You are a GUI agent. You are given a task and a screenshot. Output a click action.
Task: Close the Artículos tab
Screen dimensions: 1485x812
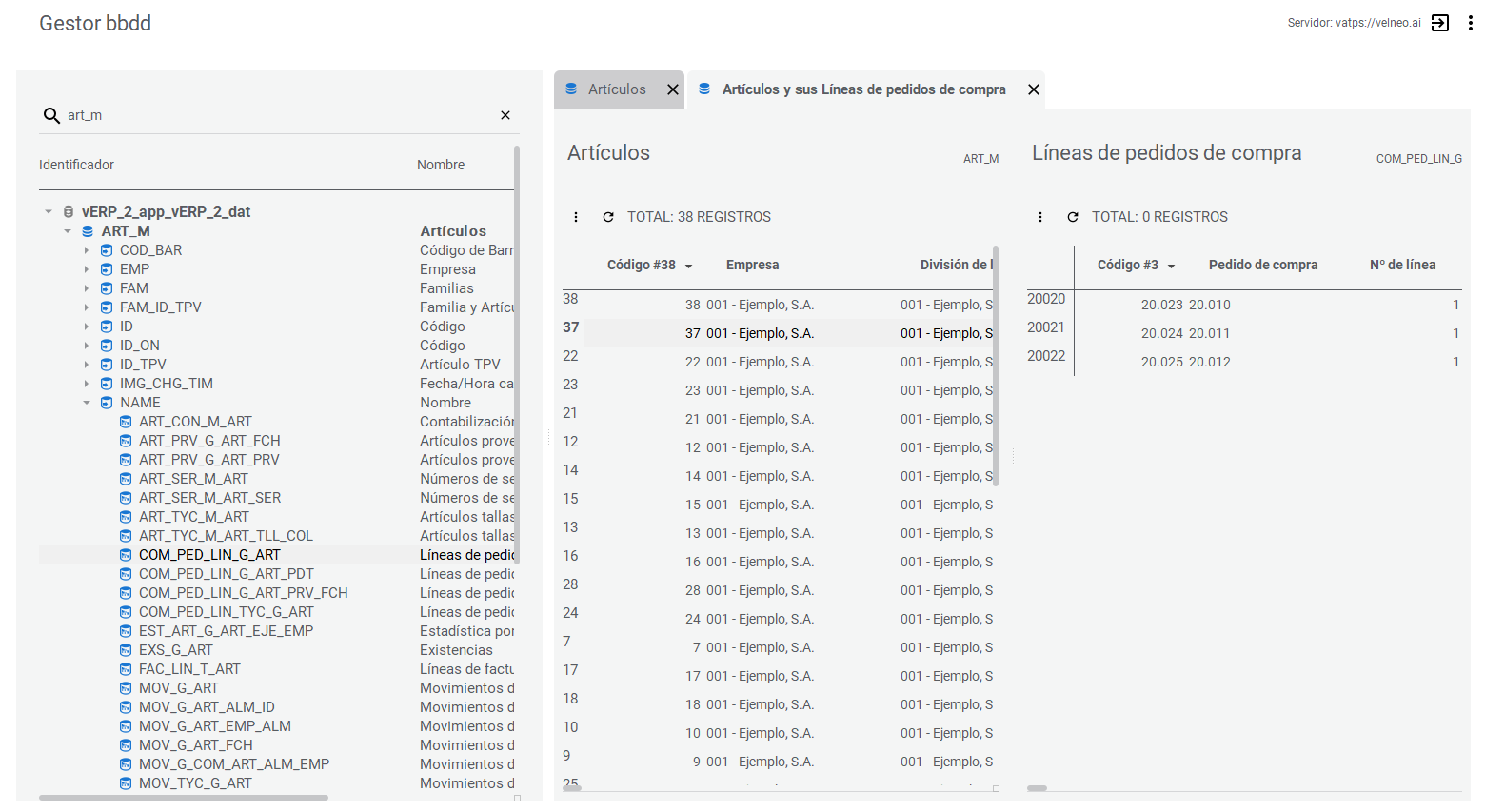(673, 89)
